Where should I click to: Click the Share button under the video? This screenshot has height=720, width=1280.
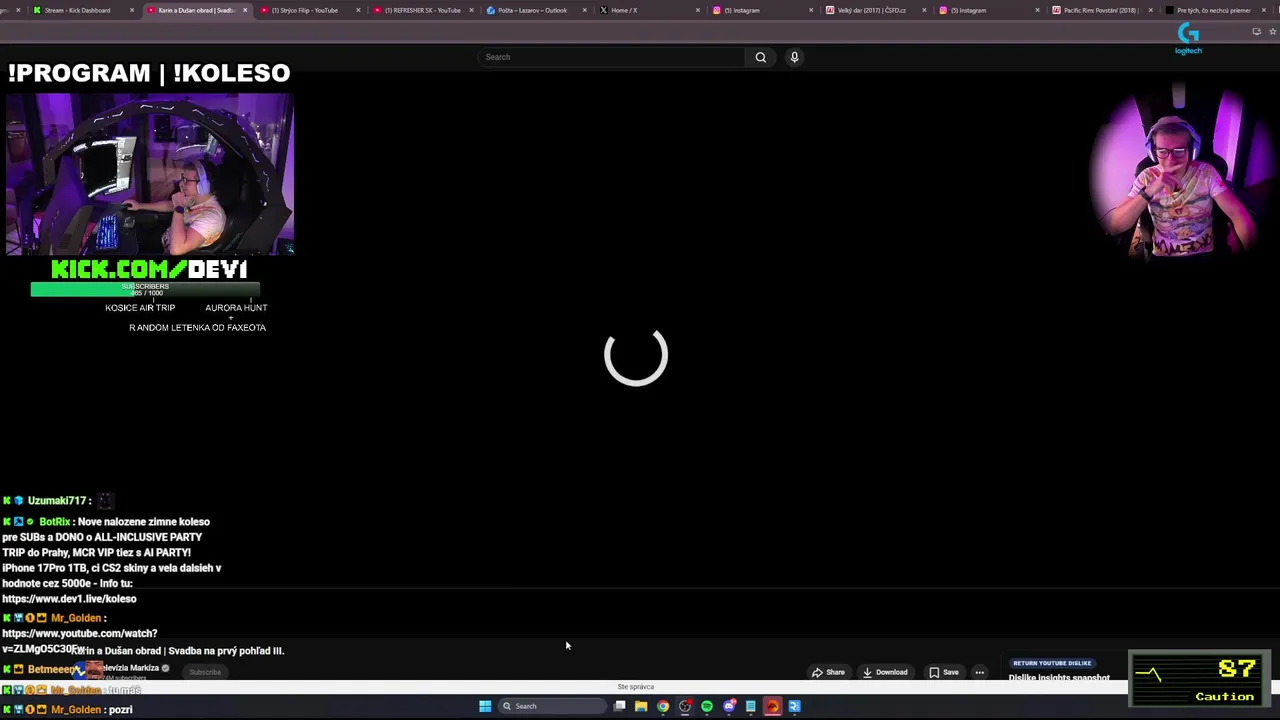pos(828,672)
